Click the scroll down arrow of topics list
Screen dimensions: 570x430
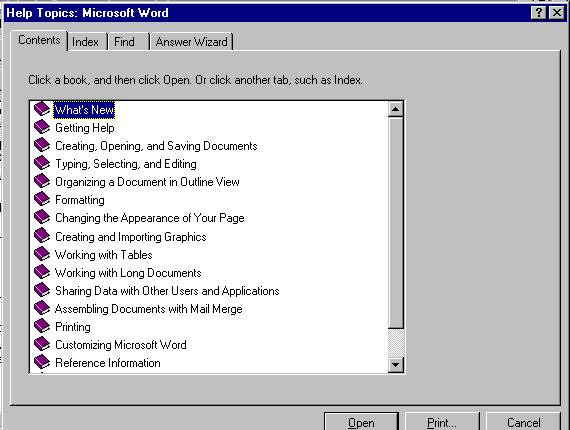click(396, 364)
